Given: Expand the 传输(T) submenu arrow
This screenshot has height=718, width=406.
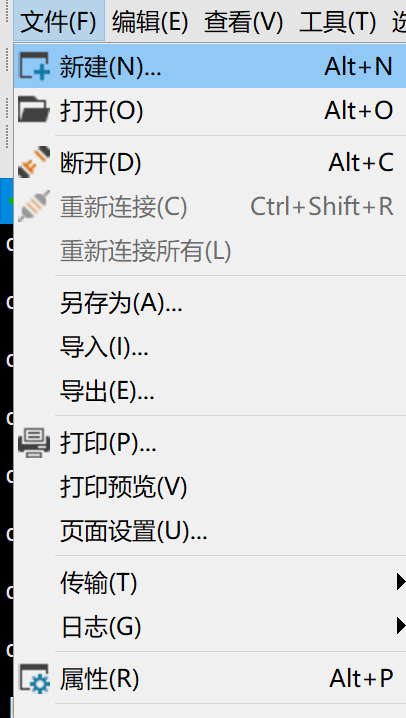Looking at the screenshot, I should tap(401, 582).
